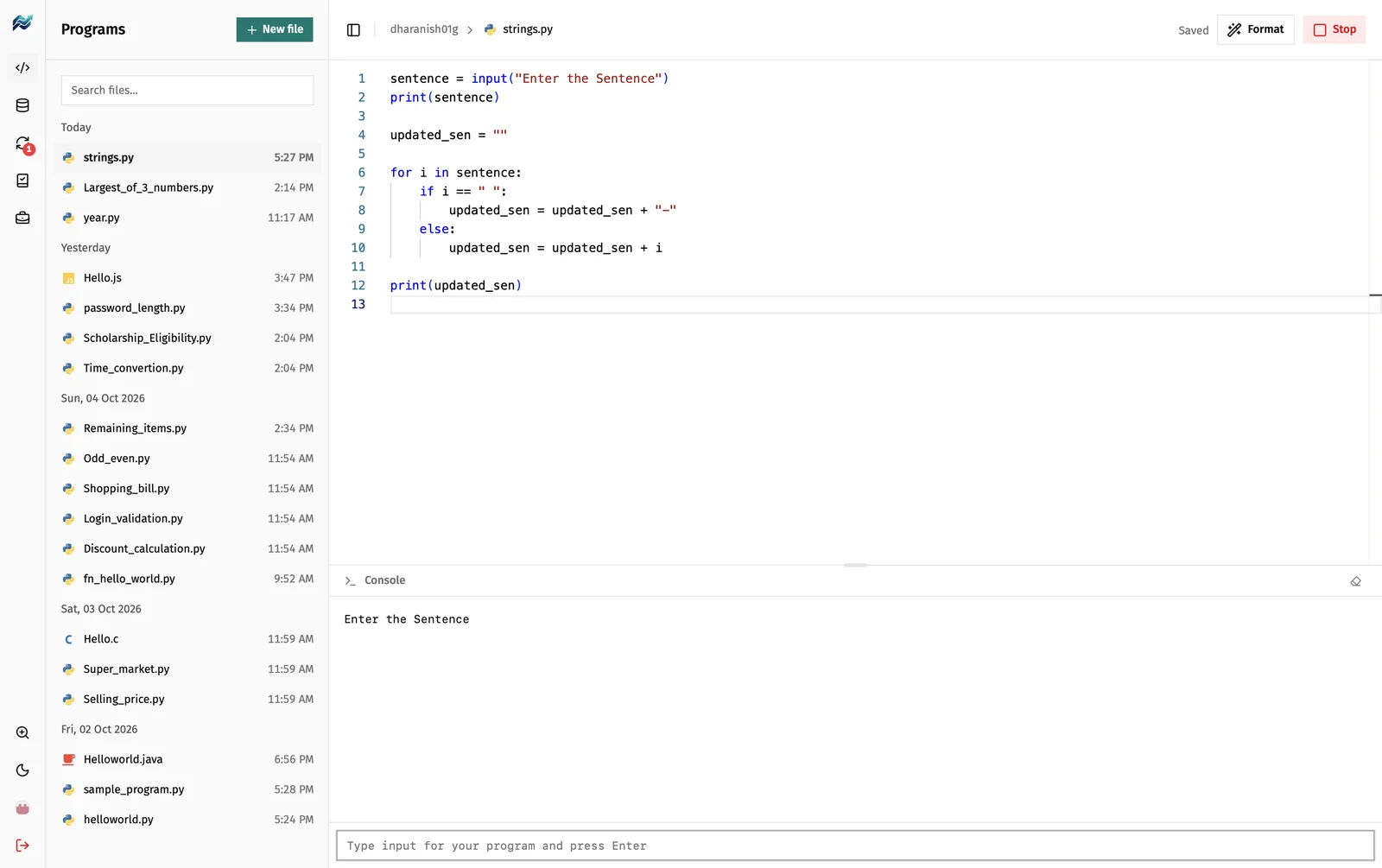Viewport: 1382px width, 868px height.
Task: Open the checklist tasks sidebar icon
Action: coord(22,181)
